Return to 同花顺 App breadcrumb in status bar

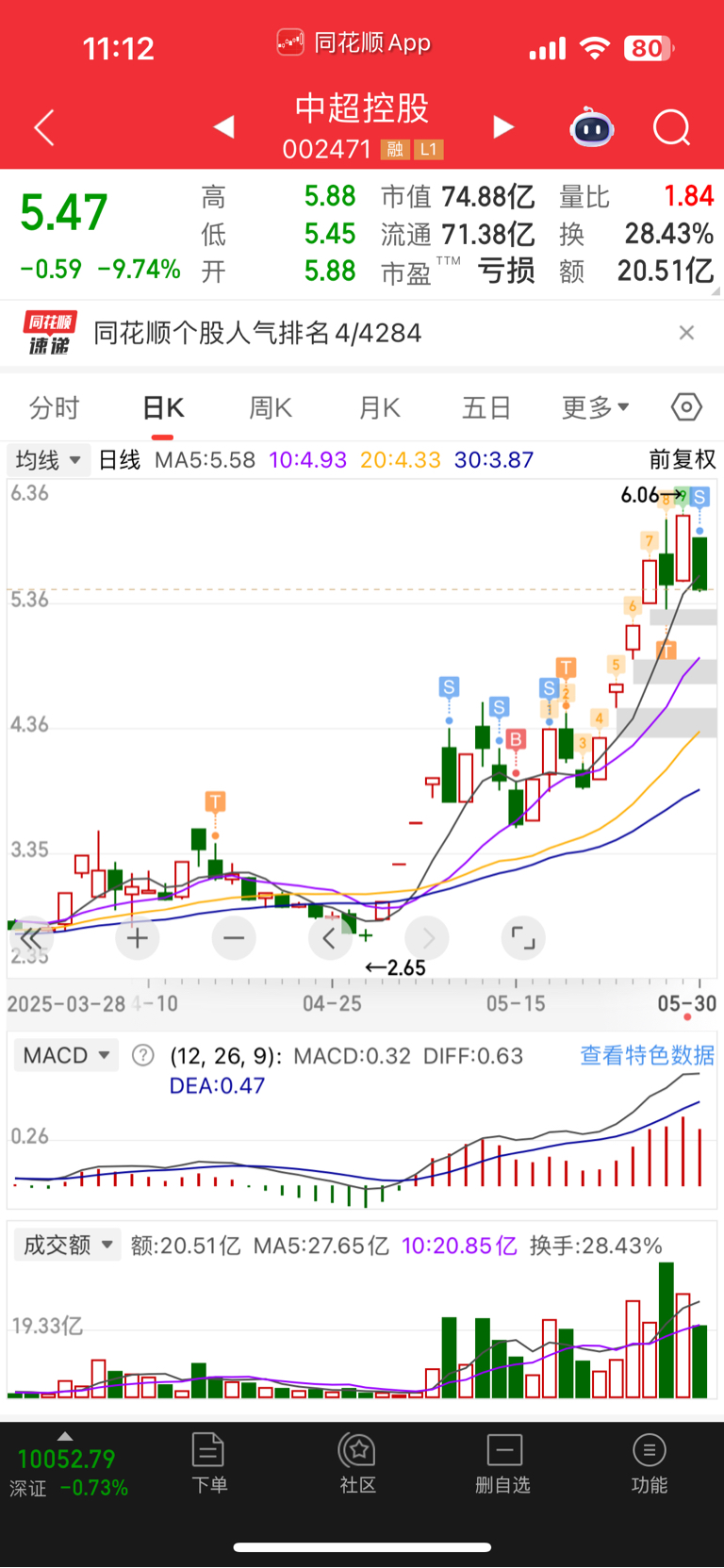point(354,42)
